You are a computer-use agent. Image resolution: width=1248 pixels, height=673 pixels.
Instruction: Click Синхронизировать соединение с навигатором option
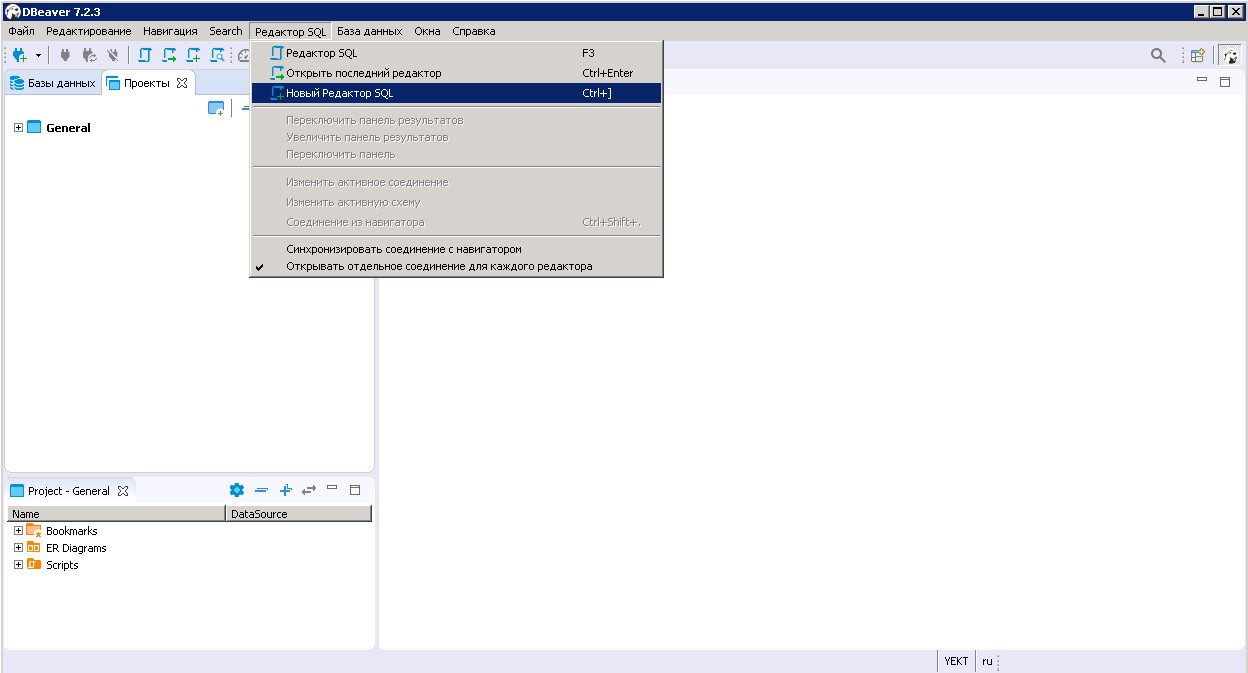pyautogui.click(x=457, y=249)
